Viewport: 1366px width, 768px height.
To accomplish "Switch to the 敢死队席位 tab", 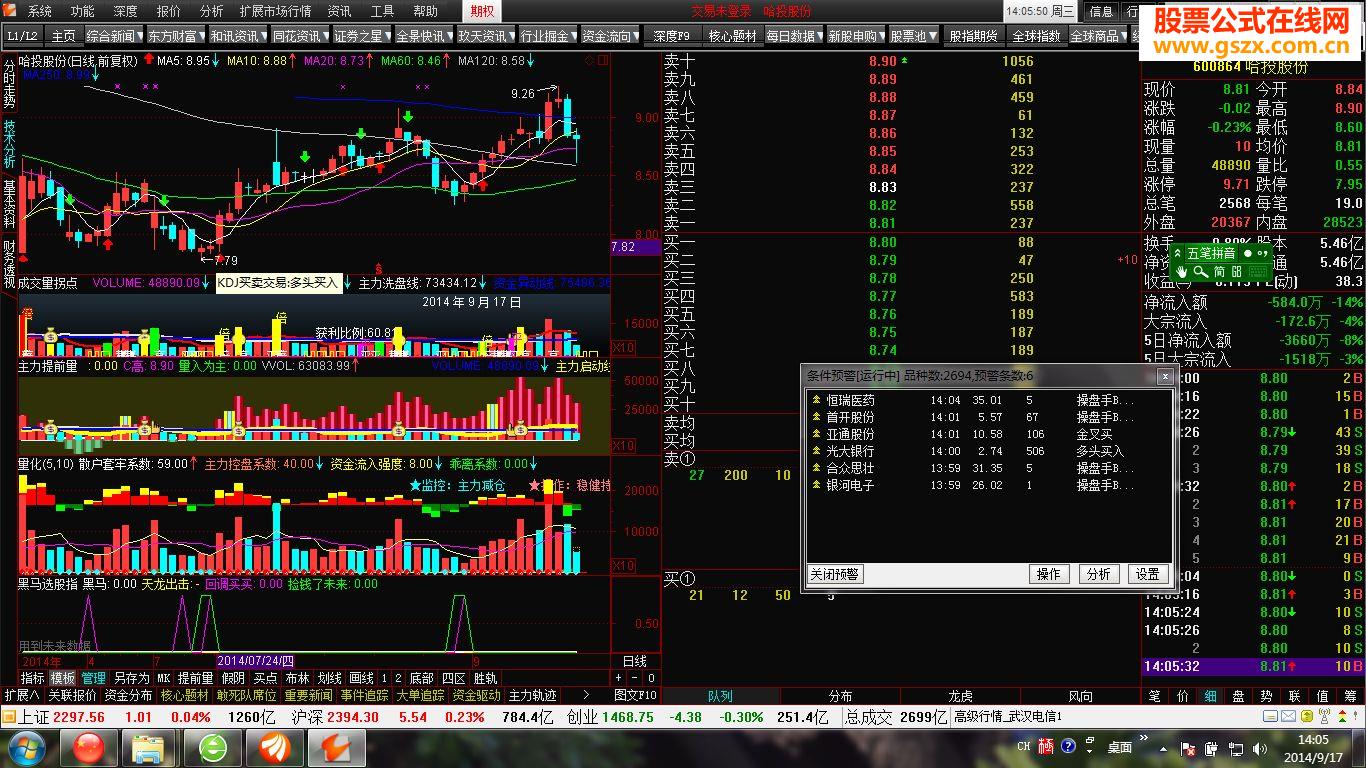I will coord(247,695).
